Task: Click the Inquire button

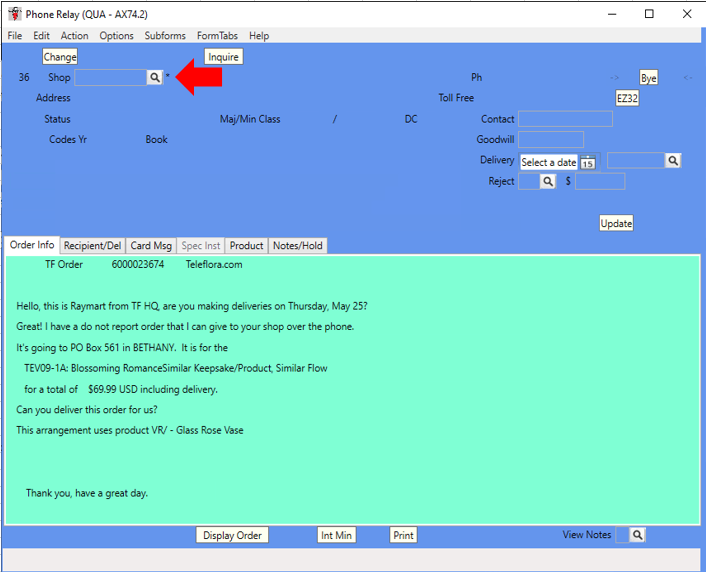Action: [x=223, y=57]
